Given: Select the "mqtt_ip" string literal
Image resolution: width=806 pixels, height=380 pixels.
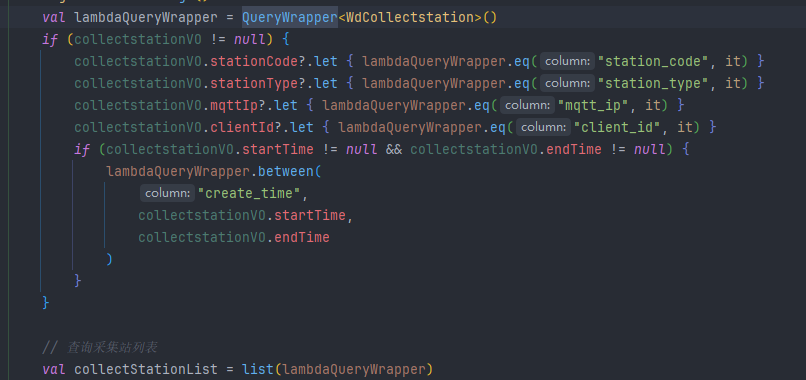Looking at the screenshot, I should [593, 105].
